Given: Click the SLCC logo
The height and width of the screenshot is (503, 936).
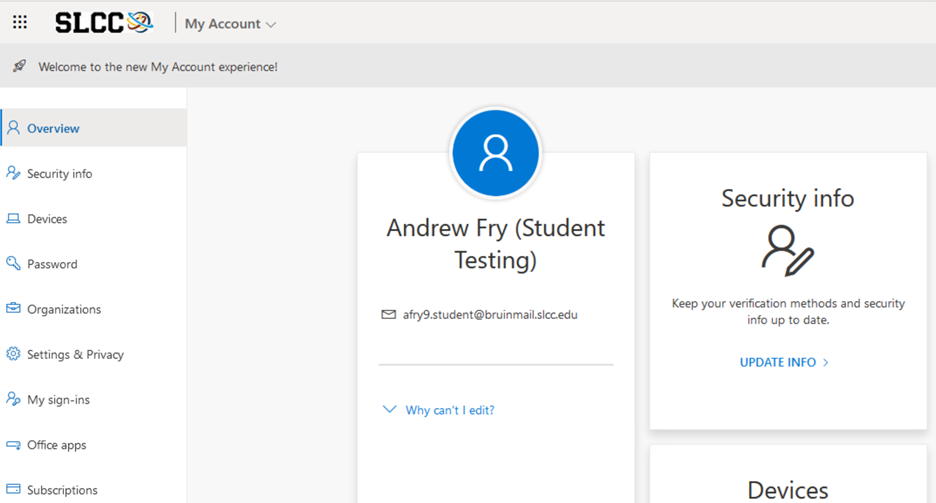Looking at the screenshot, I should tap(104, 23).
